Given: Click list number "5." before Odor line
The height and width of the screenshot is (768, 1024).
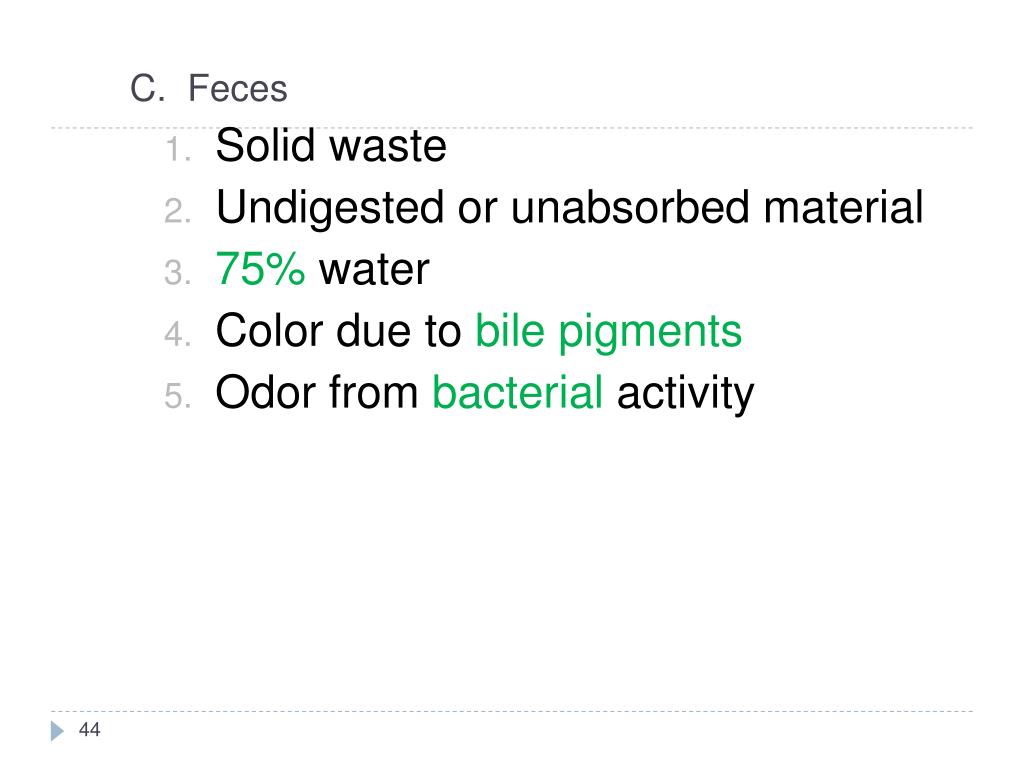Looking at the screenshot, I should (x=177, y=398).
